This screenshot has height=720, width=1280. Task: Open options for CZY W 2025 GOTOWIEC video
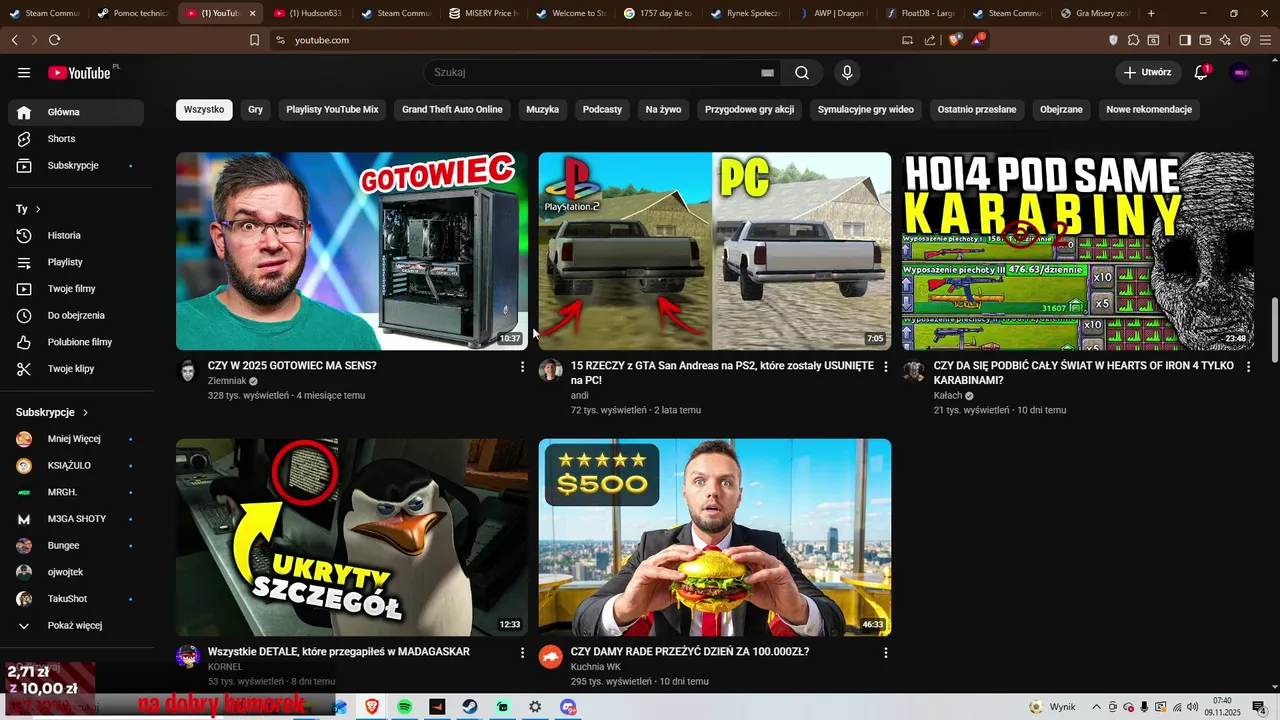pos(522,367)
